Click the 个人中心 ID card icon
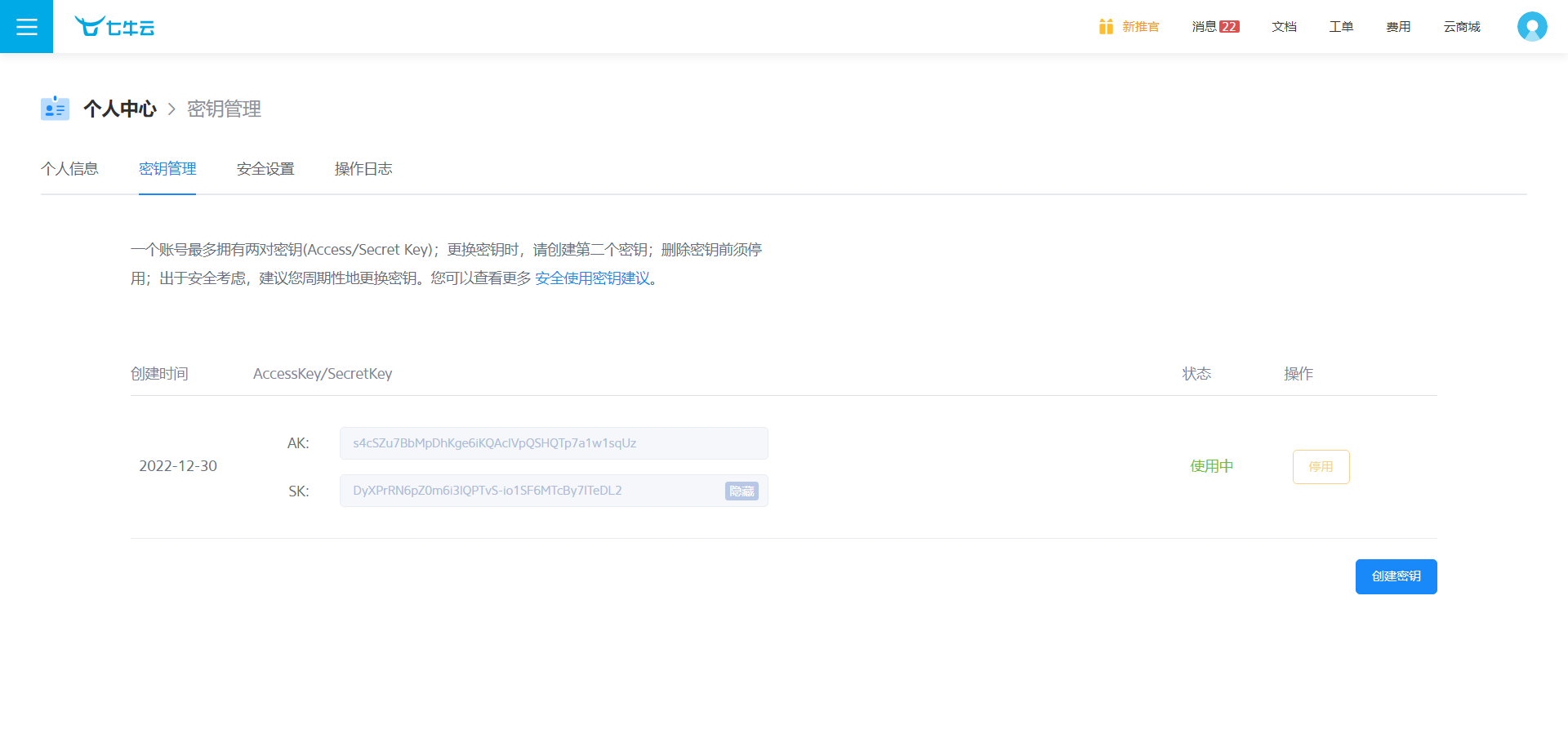 (55, 109)
